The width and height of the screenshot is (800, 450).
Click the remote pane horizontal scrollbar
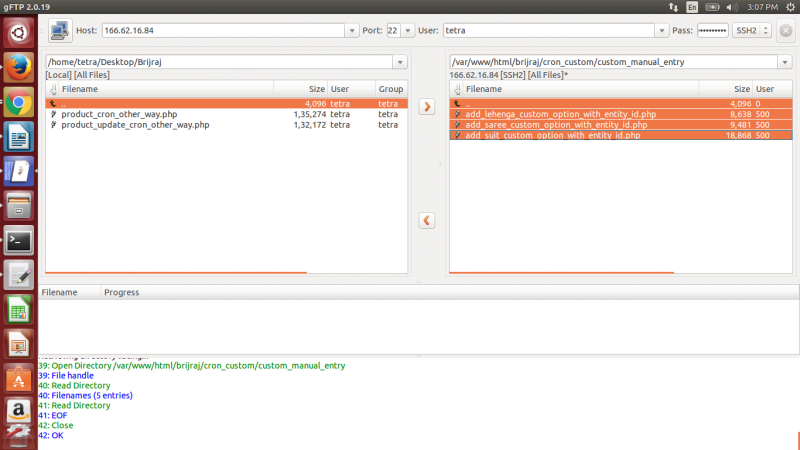tap(562, 273)
